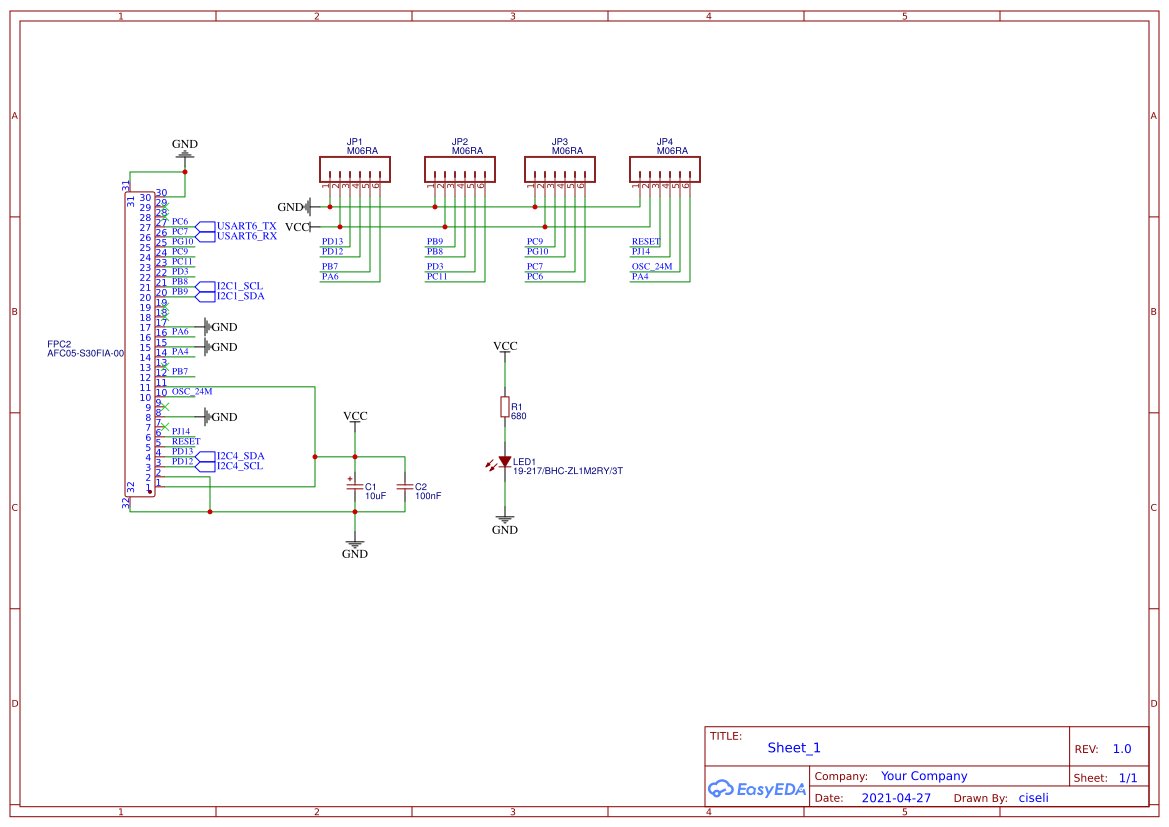1169x827 pixels.
Task: Select the JP1 M06RA header symbol
Action: [353, 168]
